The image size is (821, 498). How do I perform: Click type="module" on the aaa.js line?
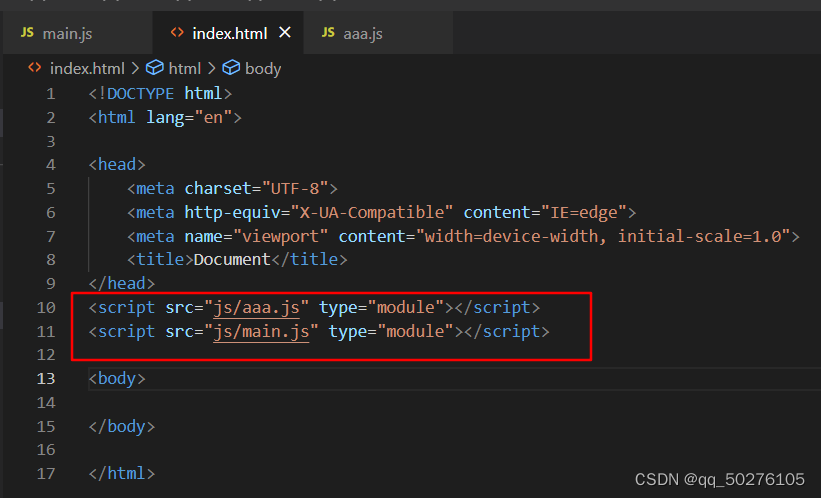382,307
